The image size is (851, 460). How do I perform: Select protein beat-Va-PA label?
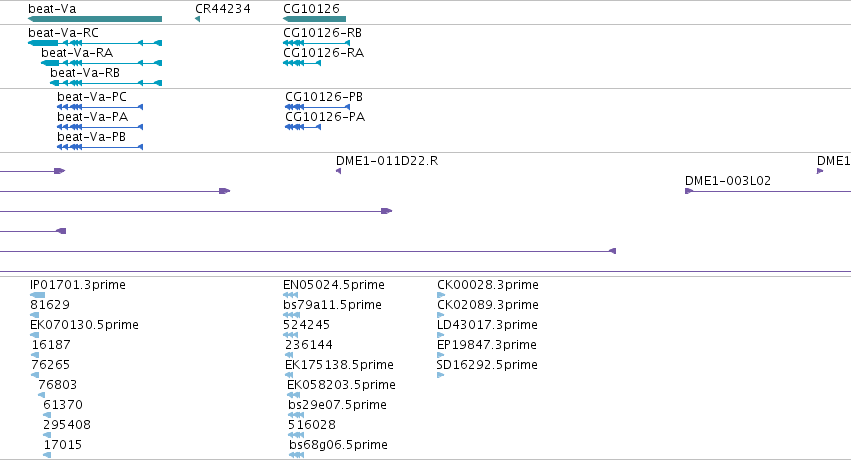tap(92, 117)
